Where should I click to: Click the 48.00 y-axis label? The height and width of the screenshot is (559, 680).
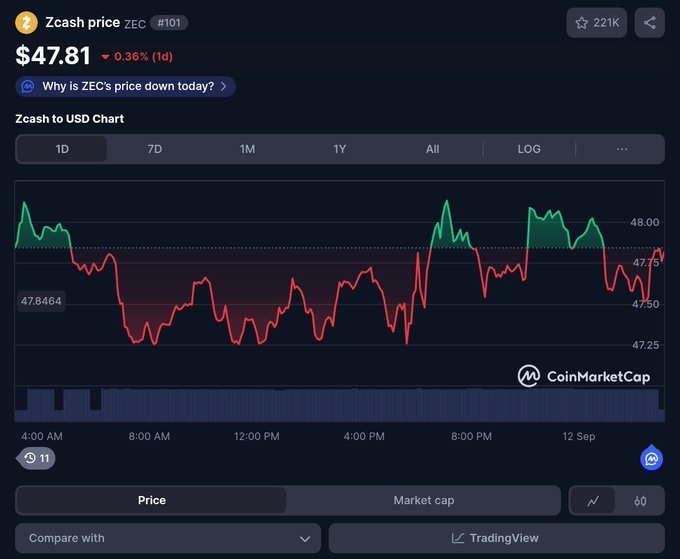pos(644,222)
